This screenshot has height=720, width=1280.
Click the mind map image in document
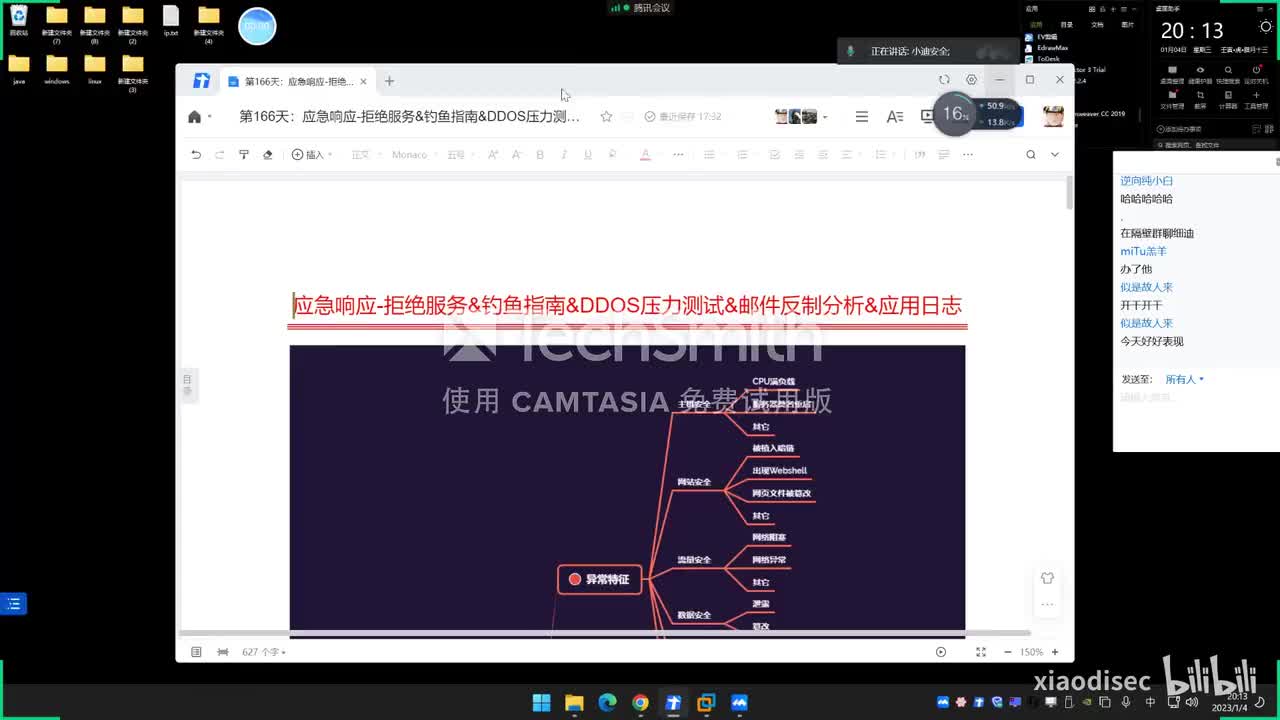(x=627, y=491)
